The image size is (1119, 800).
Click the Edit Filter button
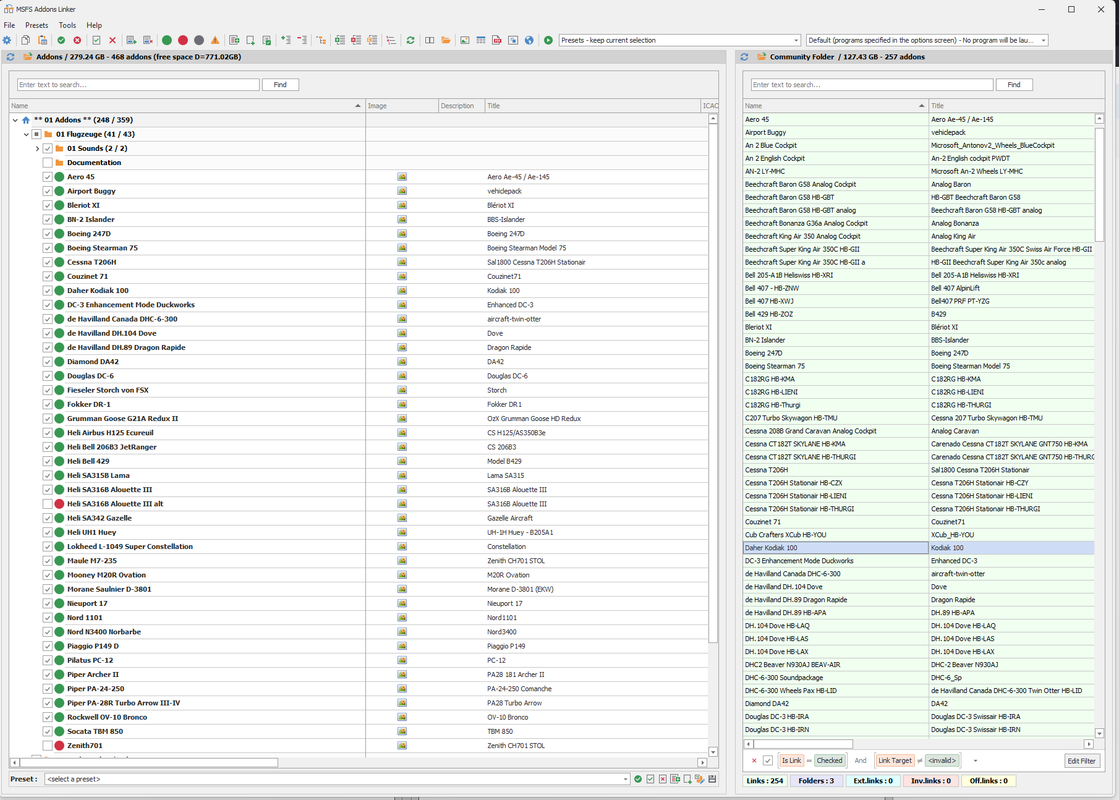1081,761
